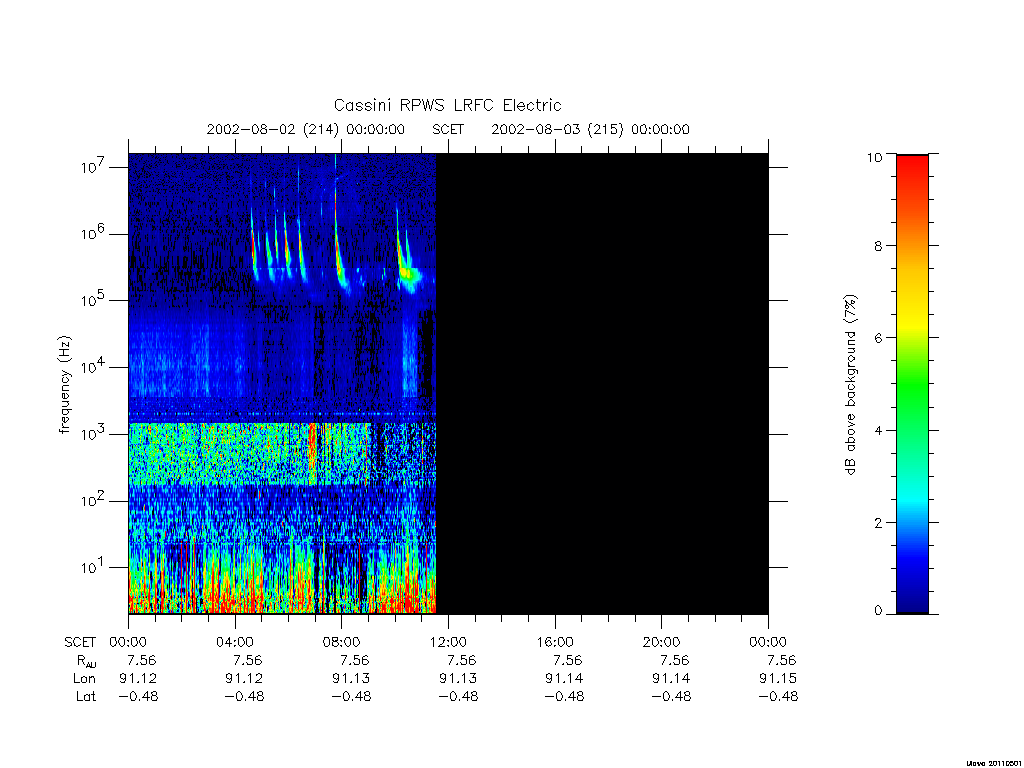The image size is (1024, 768).
Task: Click the 'Lon' row label
Action: [x=84, y=679]
